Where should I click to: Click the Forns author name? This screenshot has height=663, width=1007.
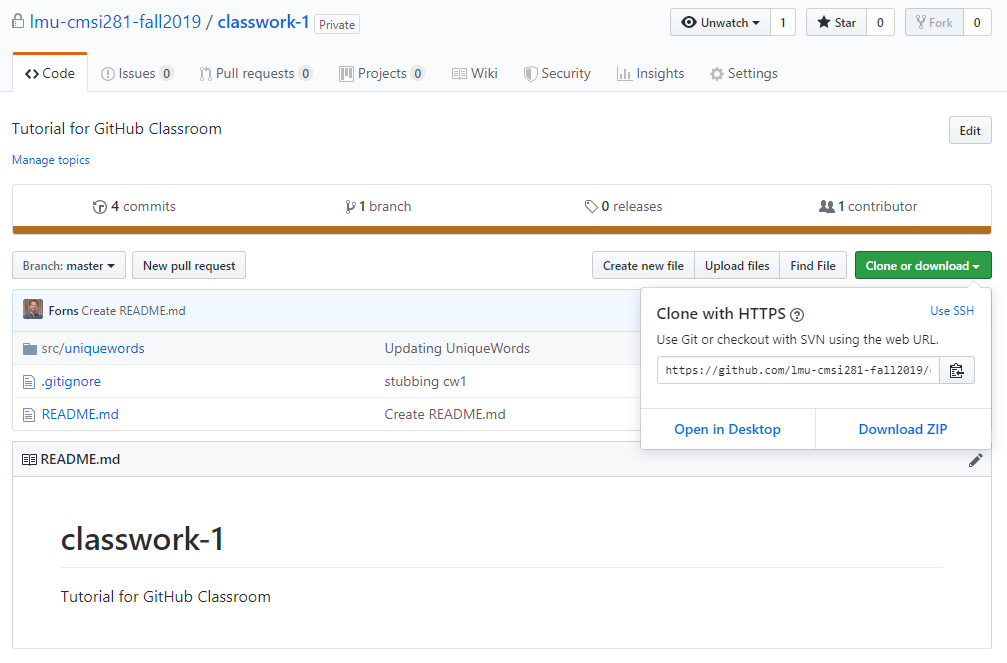pos(64,311)
